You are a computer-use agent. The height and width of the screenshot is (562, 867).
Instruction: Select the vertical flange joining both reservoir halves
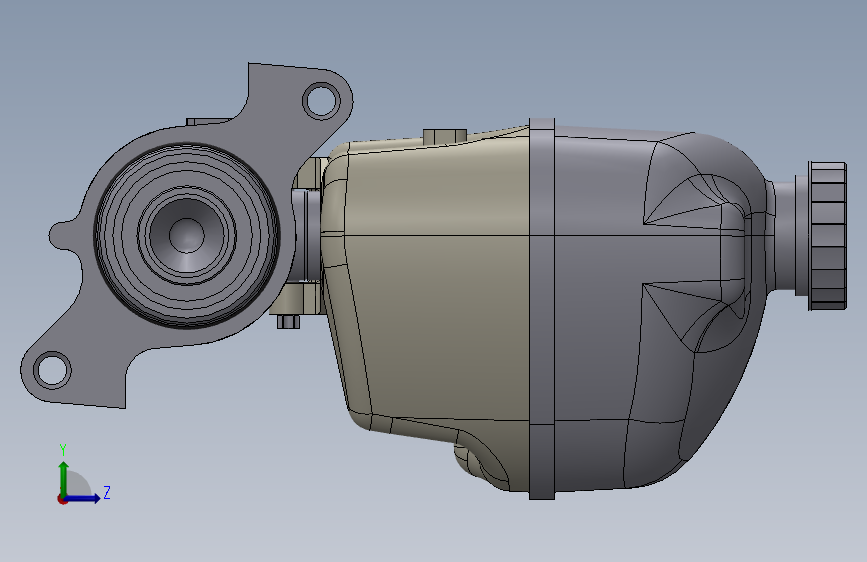[x=542, y=309]
